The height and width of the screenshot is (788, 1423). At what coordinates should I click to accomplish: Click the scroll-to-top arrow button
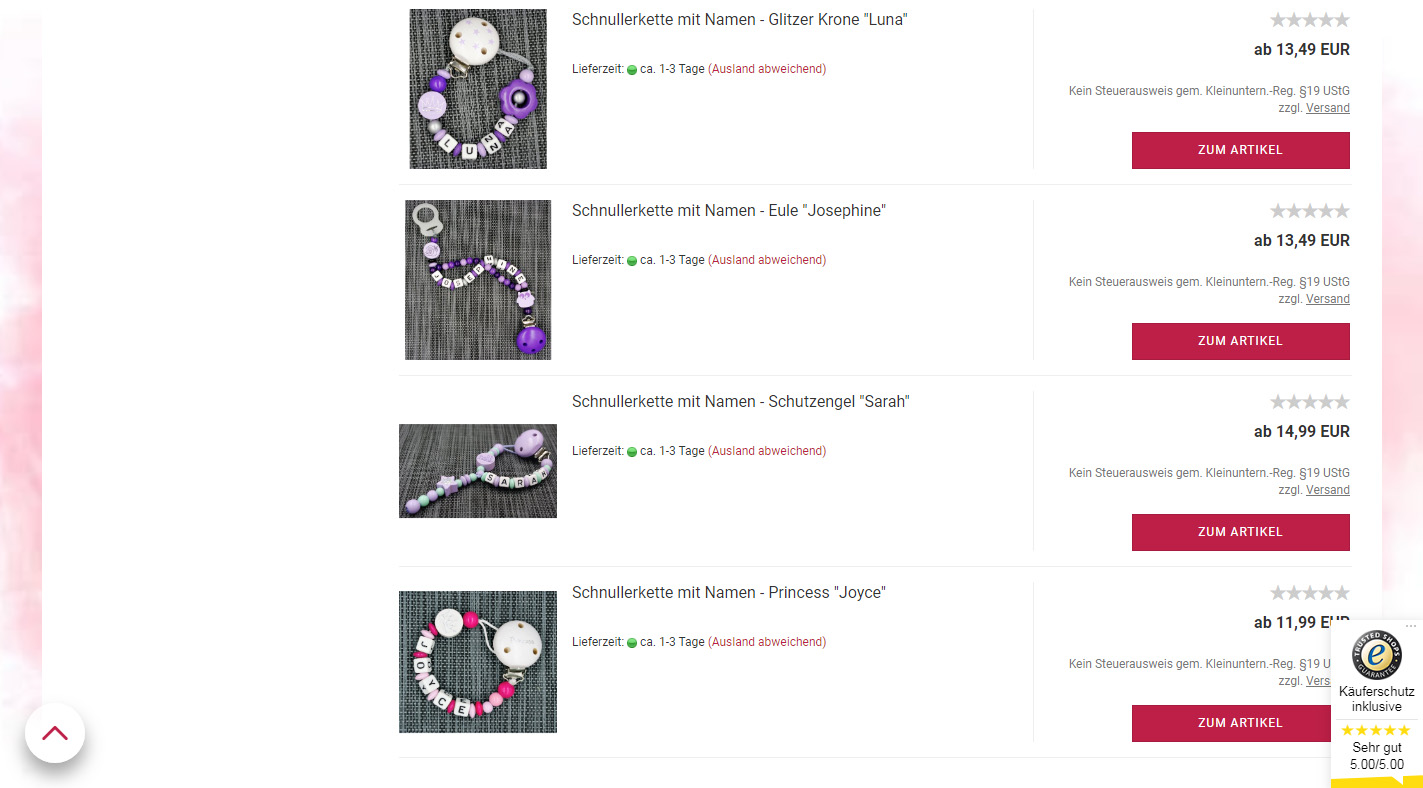[55, 733]
